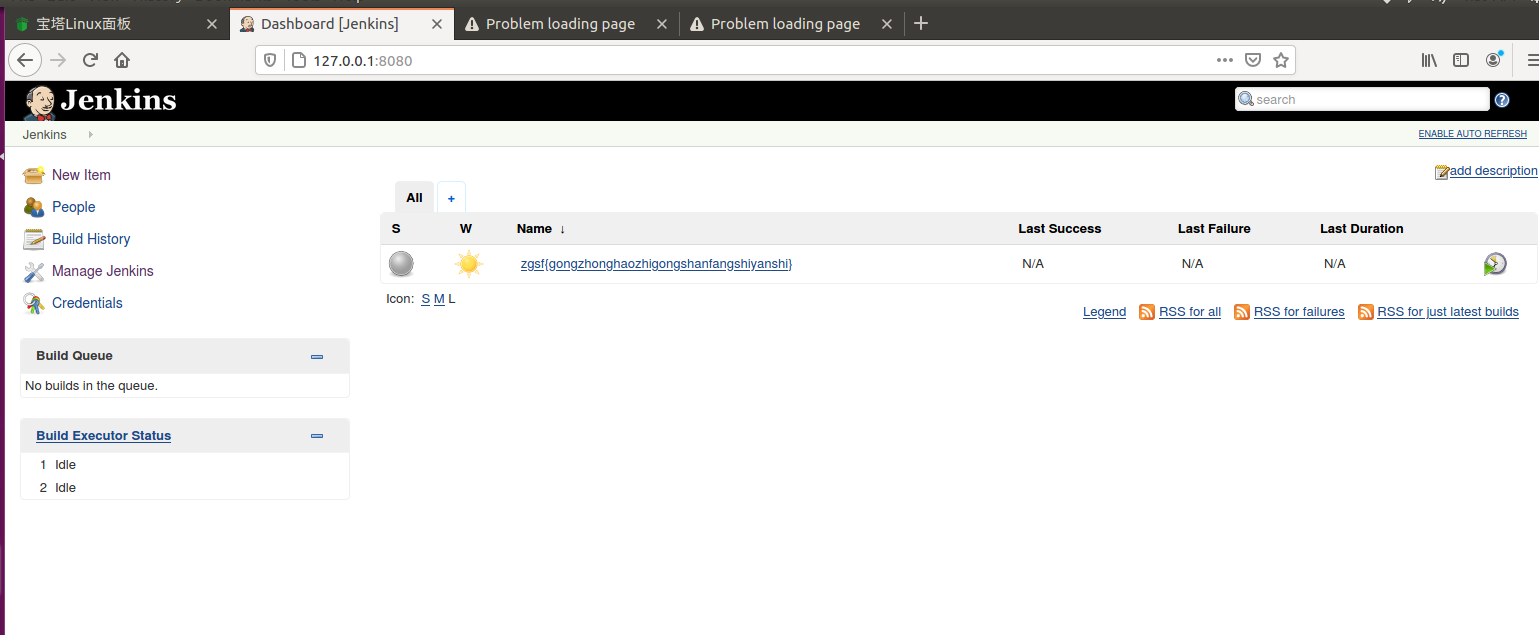Image resolution: width=1539 pixels, height=635 pixels.
Task: Click the add description link
Action: click(x=1494, y=171)
